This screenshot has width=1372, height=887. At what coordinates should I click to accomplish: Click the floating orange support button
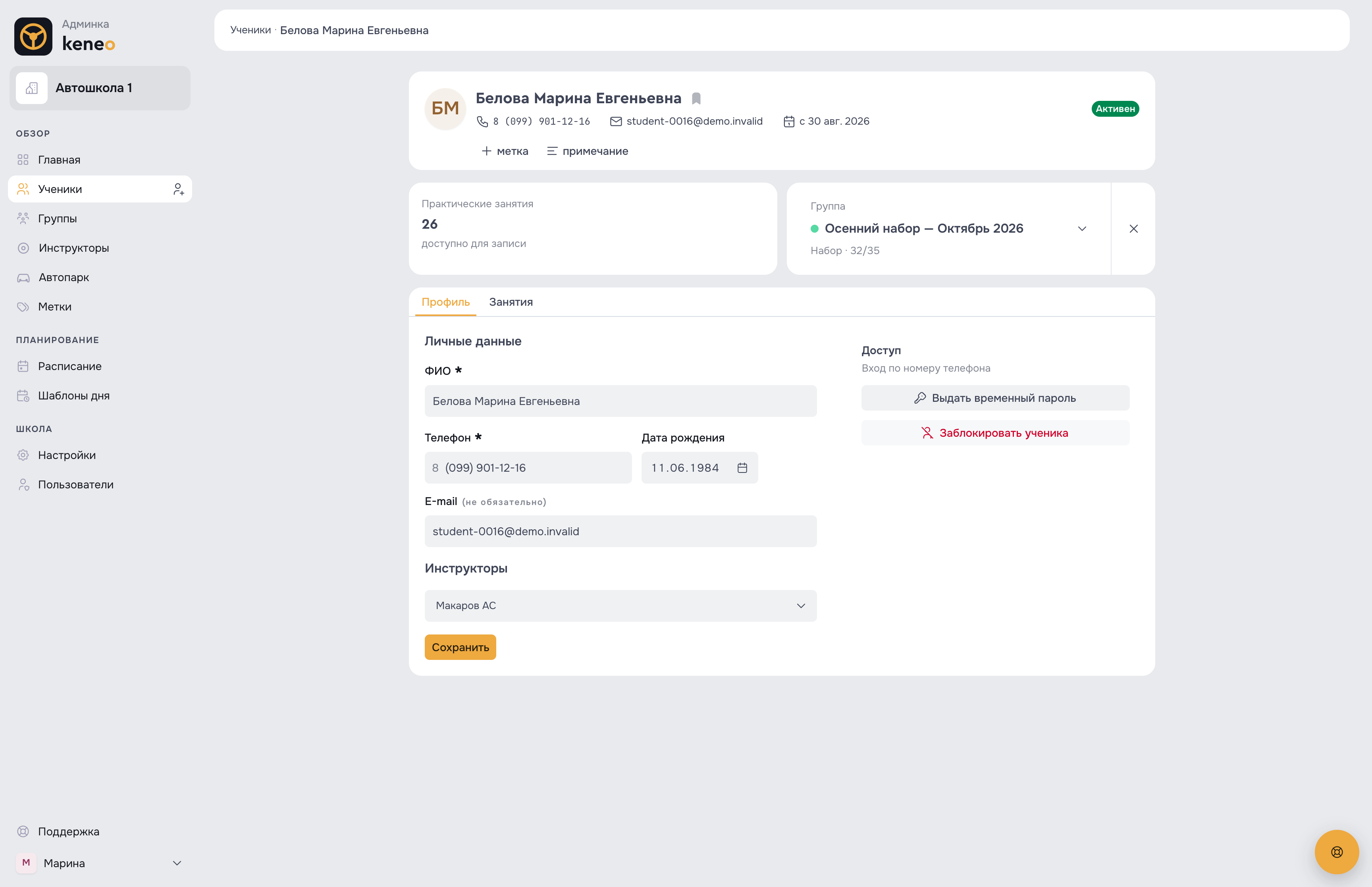(1336, 852)
